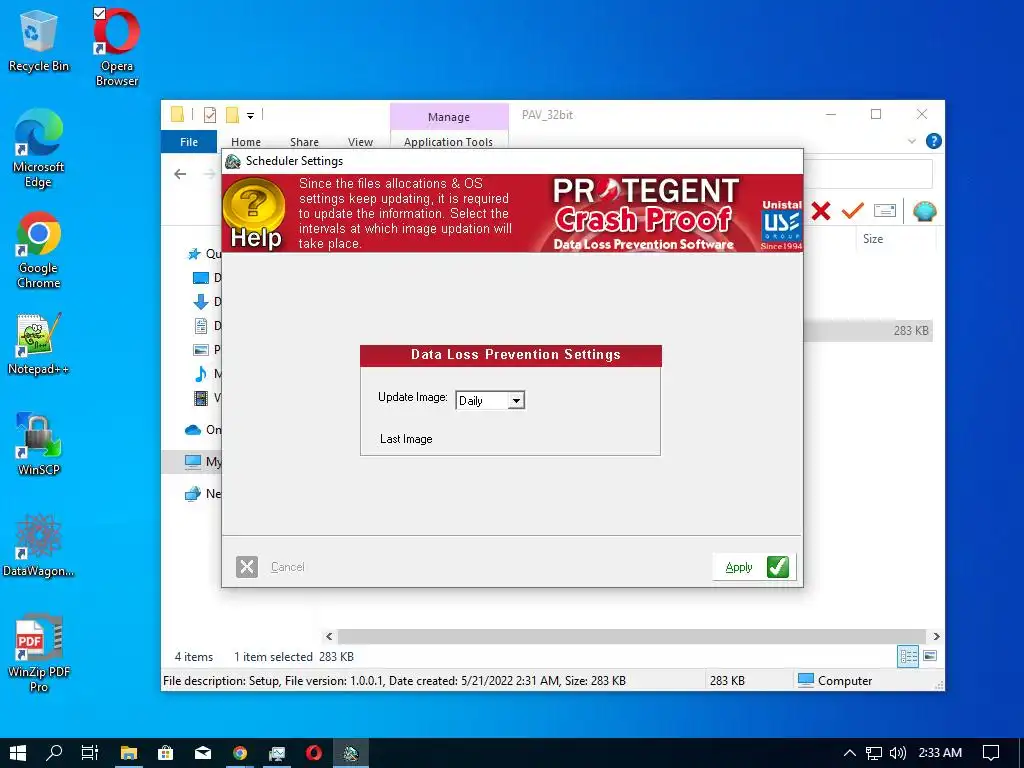Viewport: 1024px width, 768px height.
Task: Click the shell globe icon in Explorer toolbar
Action: [x=924, y=211]
